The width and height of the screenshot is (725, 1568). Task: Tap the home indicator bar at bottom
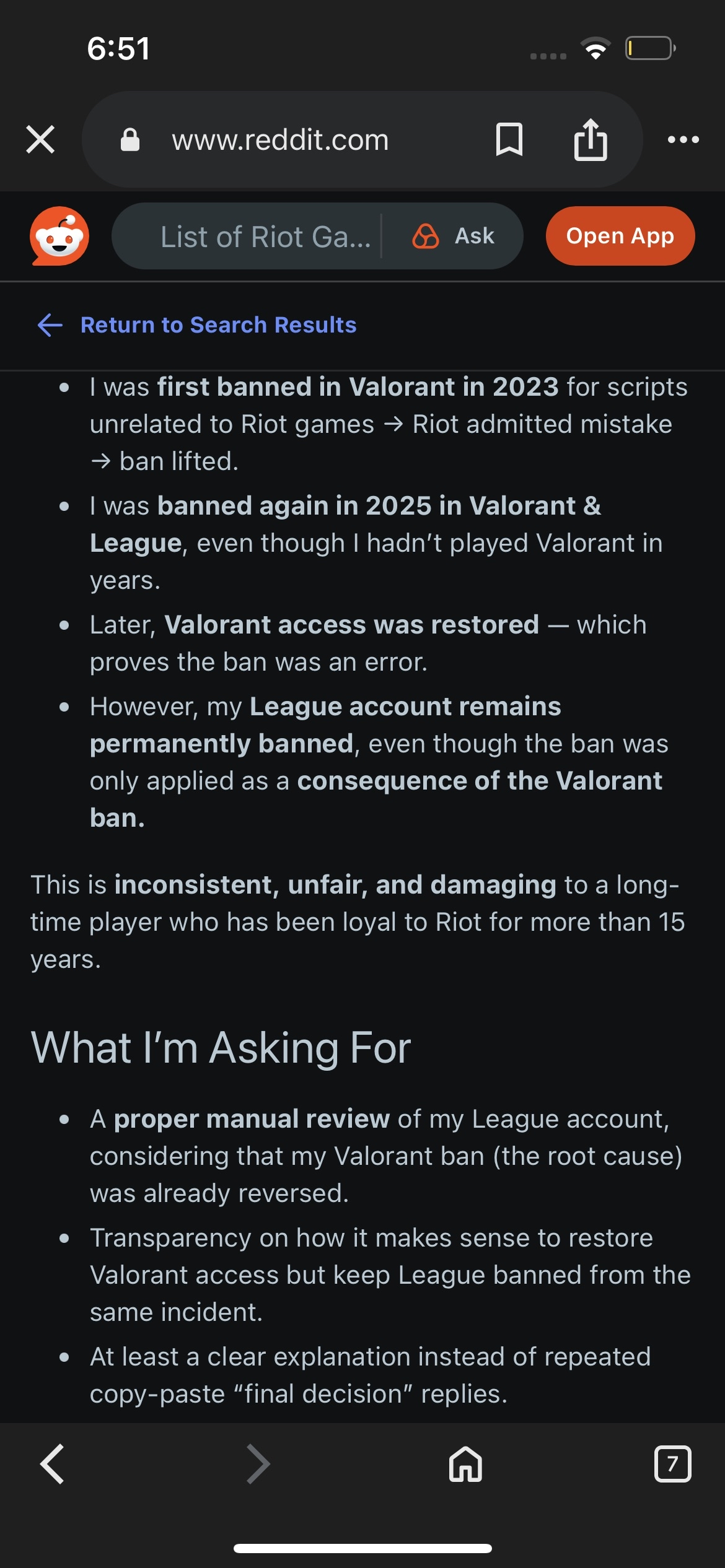coord(362,1548)
